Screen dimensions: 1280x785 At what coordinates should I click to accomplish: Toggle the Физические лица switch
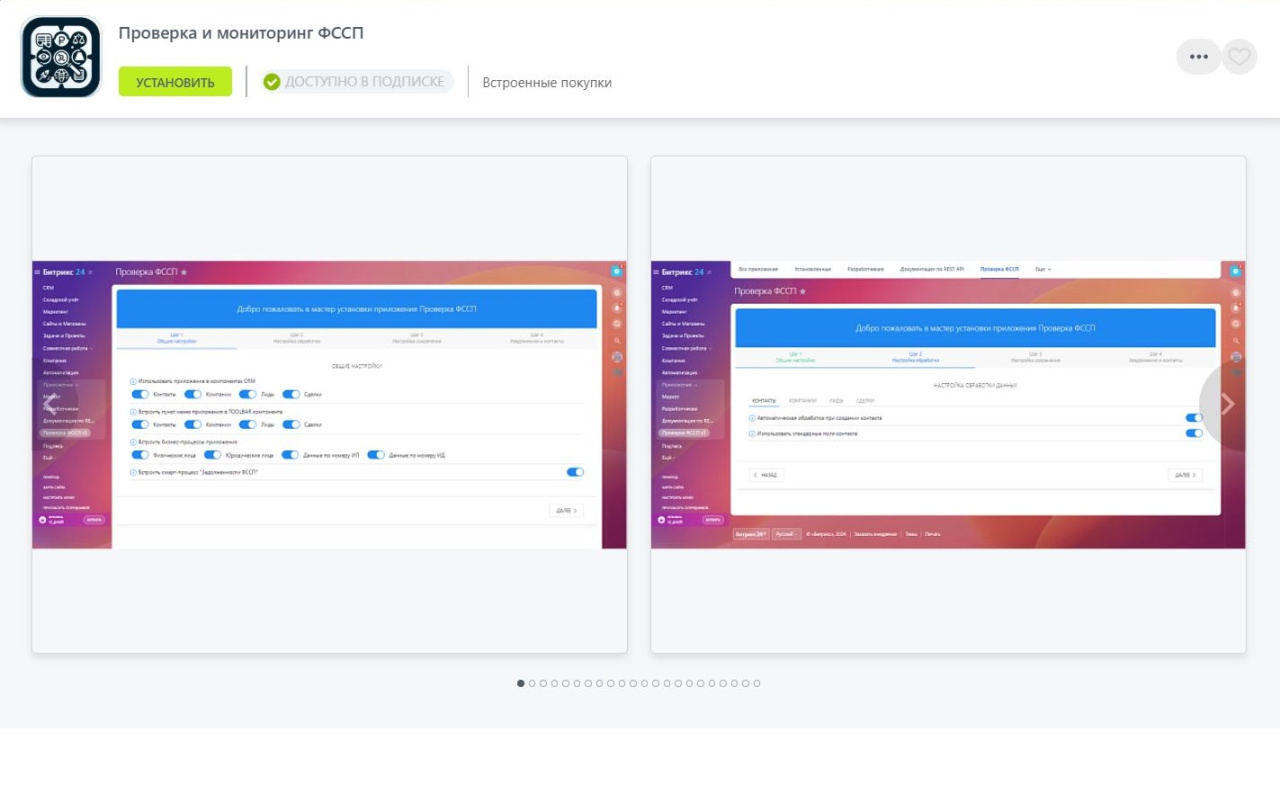tap(140, 455)
